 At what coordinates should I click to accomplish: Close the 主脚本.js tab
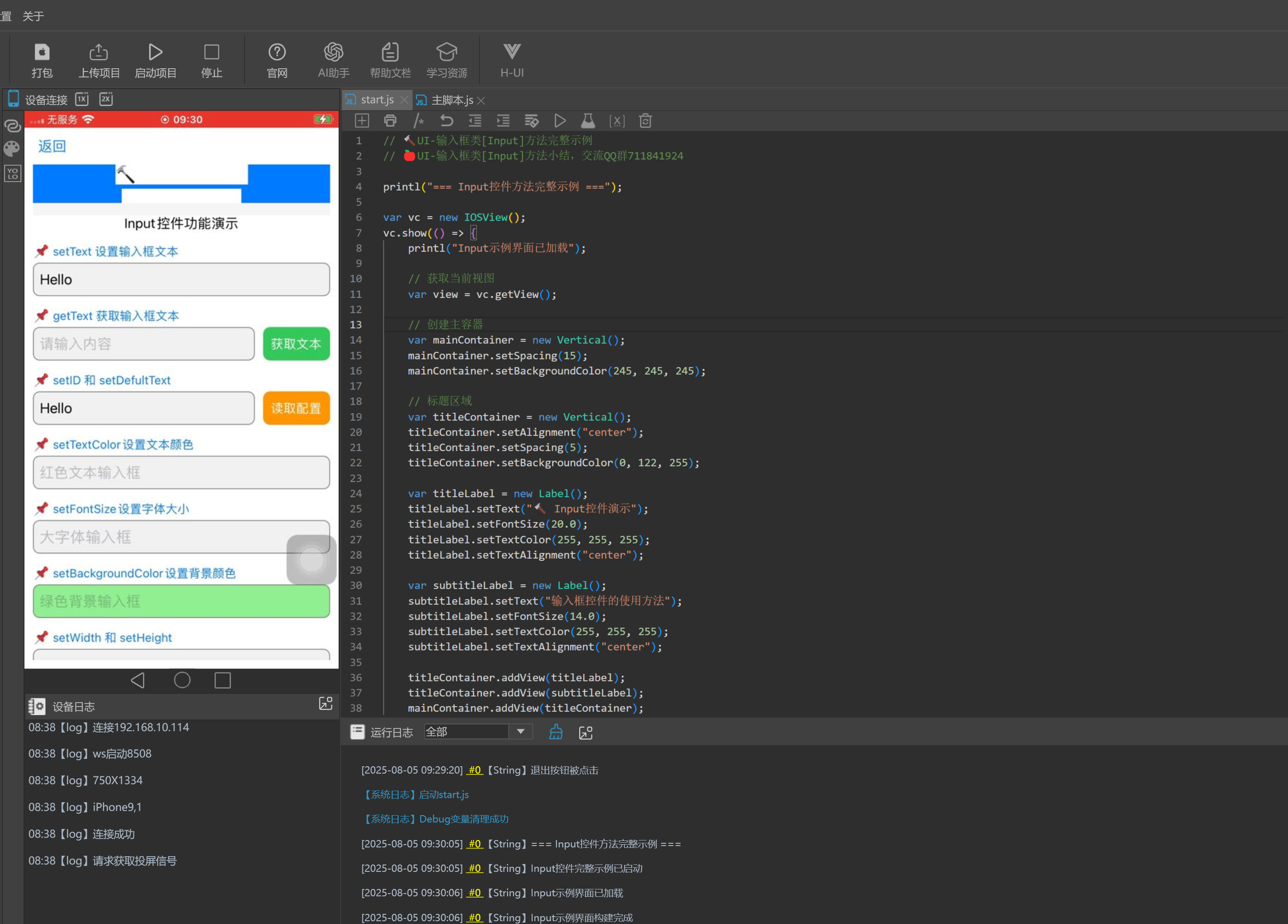[481, 101]
